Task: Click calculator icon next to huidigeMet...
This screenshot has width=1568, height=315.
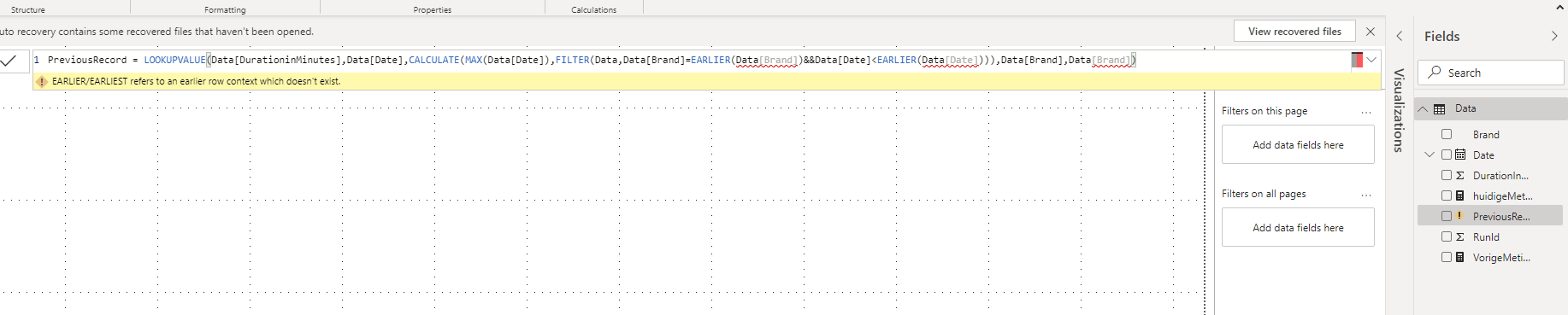Action: coord(1460,195)
